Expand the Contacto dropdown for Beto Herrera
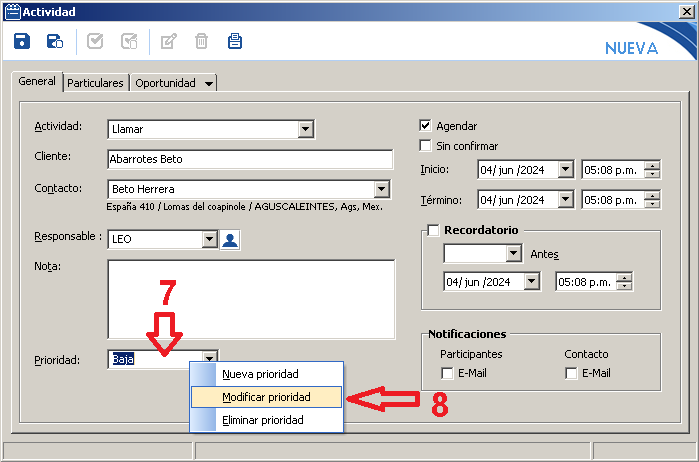Screen dimensions: 699x462 (x=381, y=189)
